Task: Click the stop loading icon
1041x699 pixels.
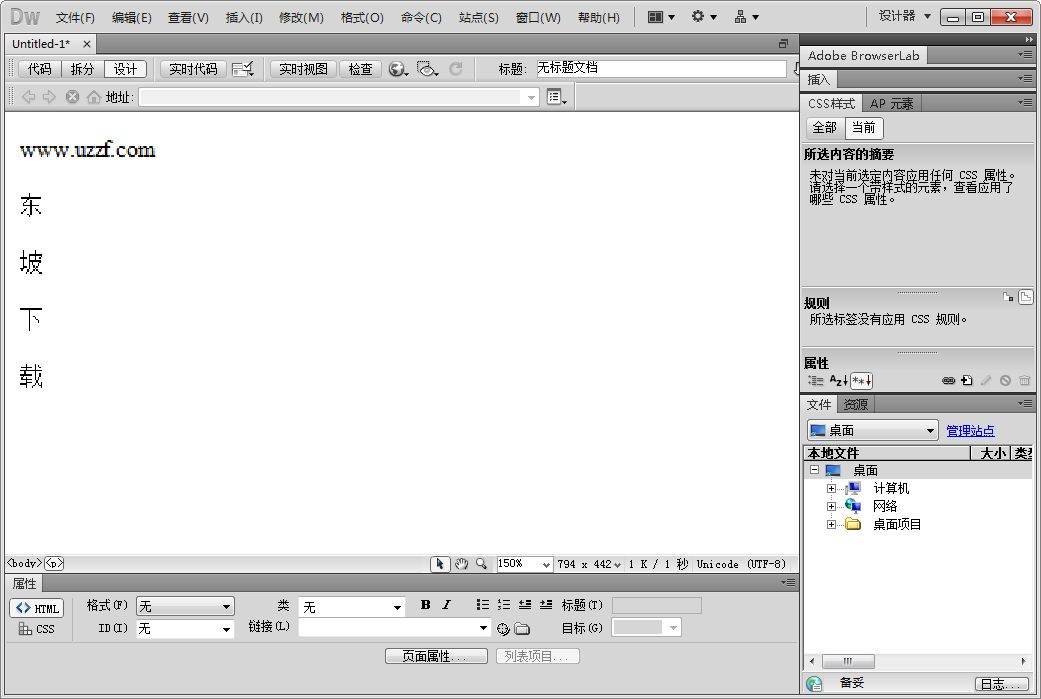Action: click(x=72, y=97)
